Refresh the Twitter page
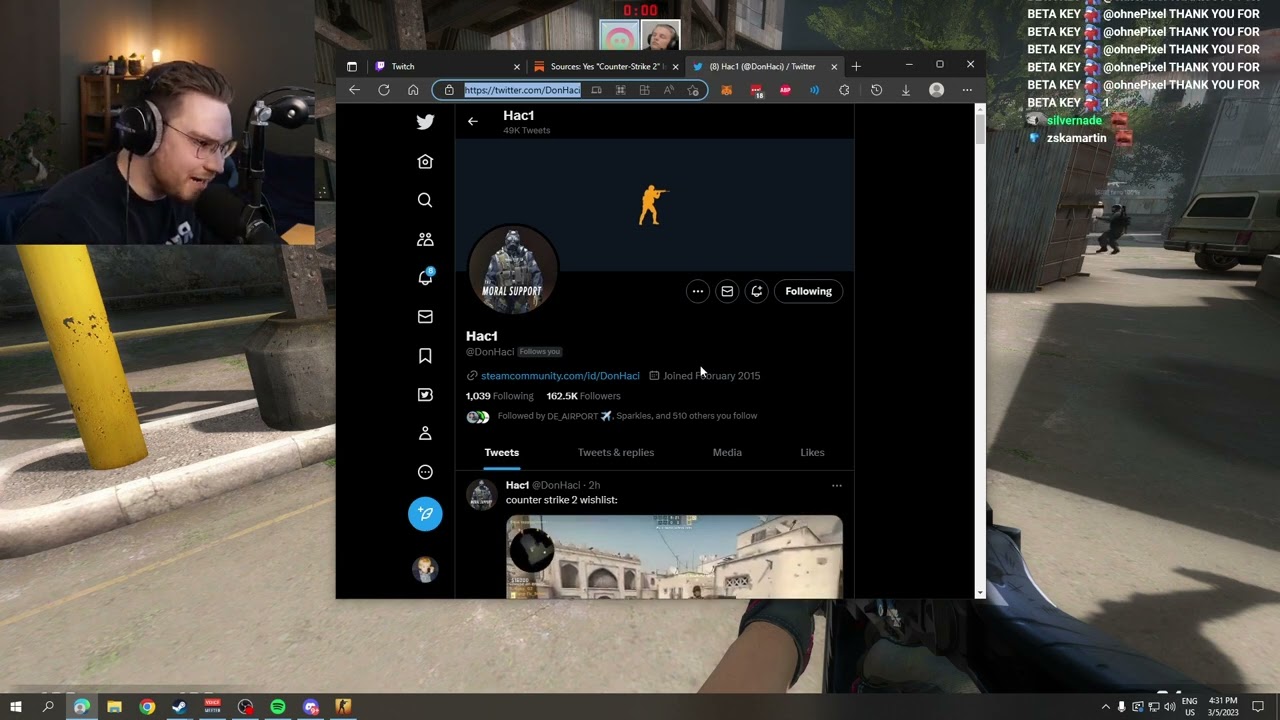 pos(384,90)
